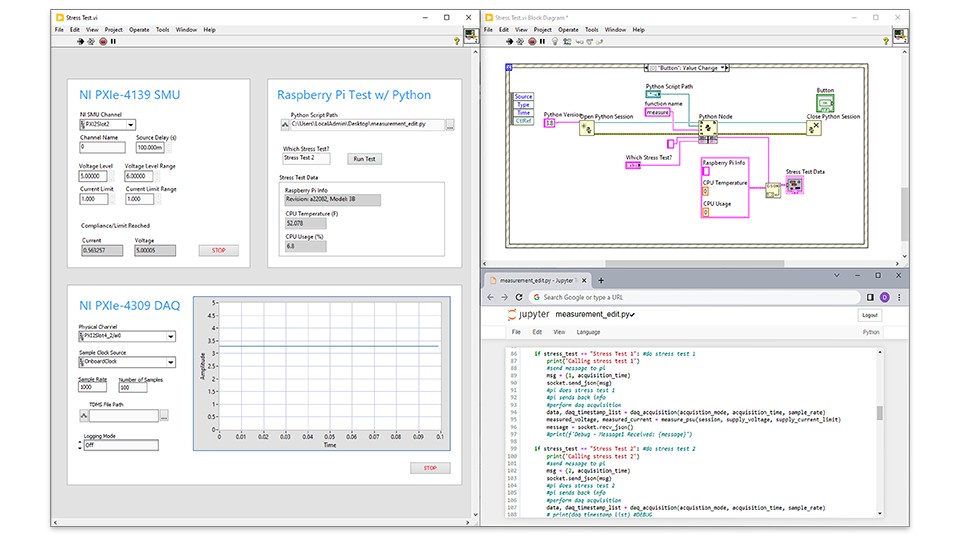
Task: Click the Sample Rate field in DAQ panel
Action: point(92,387)
